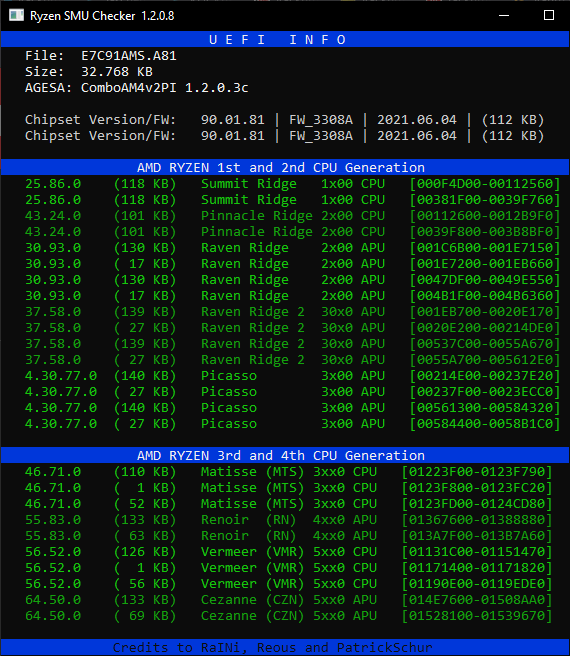Click Raven Ridge 2 address [00537C00-0055A670]

(485, 343)
